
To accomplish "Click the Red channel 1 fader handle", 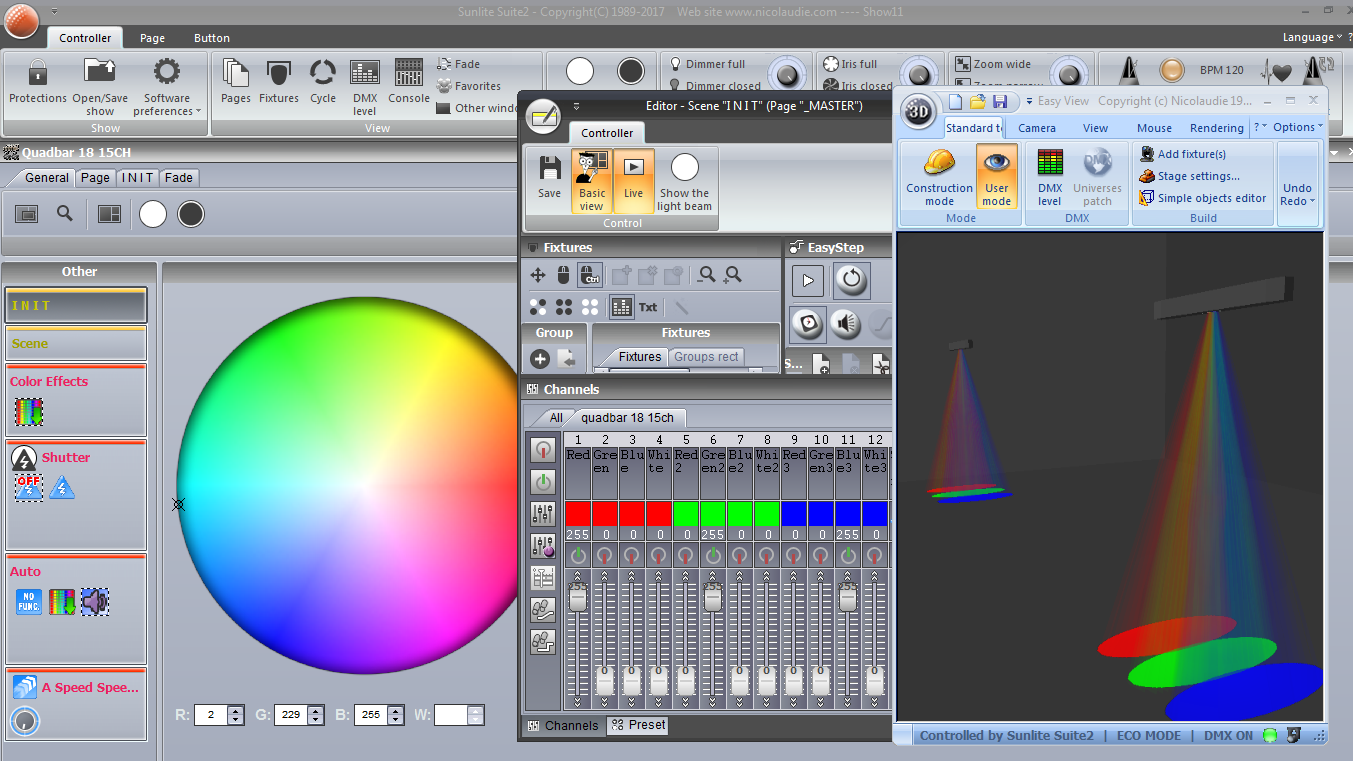I will click(578, 599).
